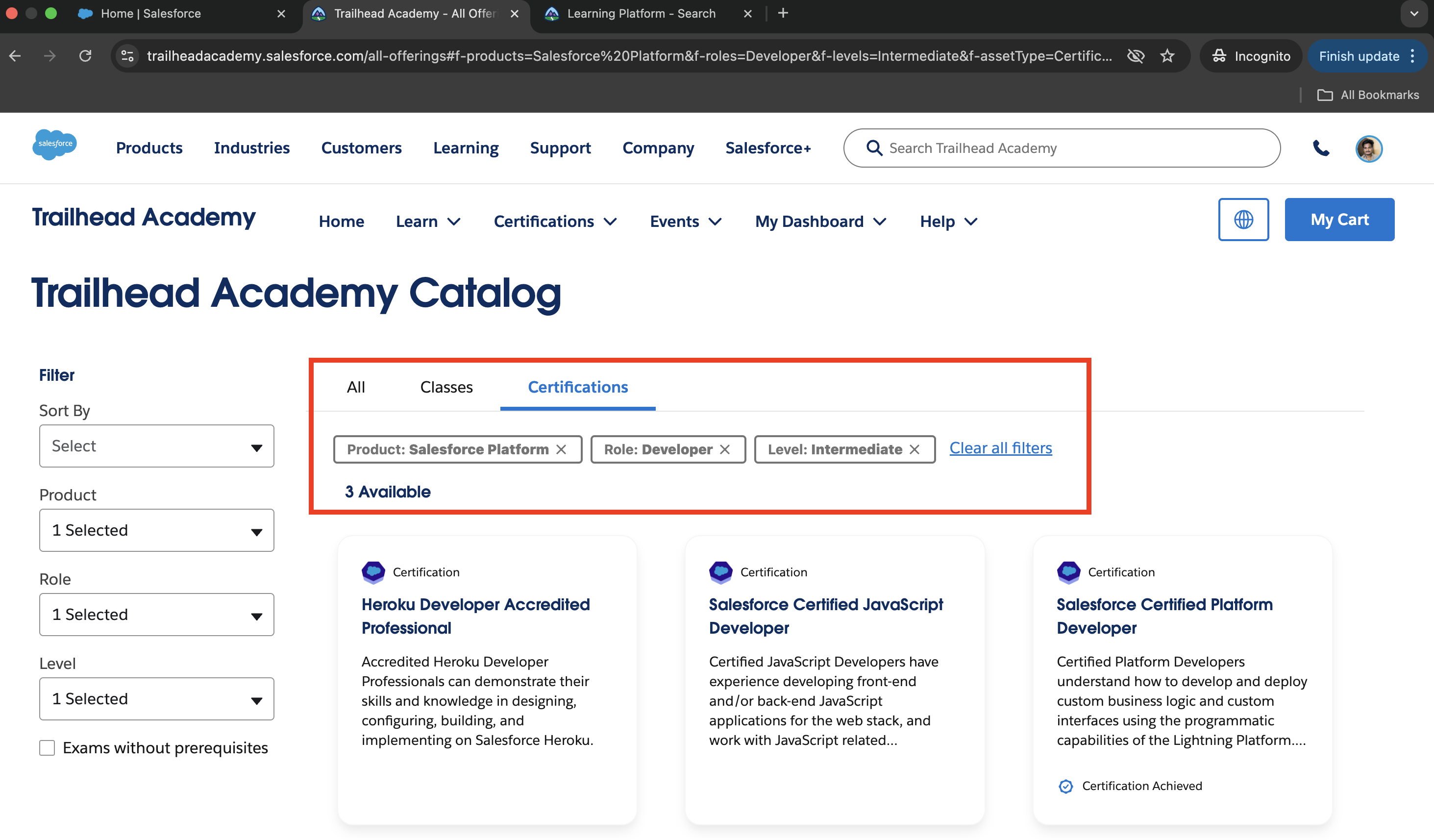Viewport: 1434px width, 840px height.
Task: Open the Level filter dropdown
Action: (156, 699)
